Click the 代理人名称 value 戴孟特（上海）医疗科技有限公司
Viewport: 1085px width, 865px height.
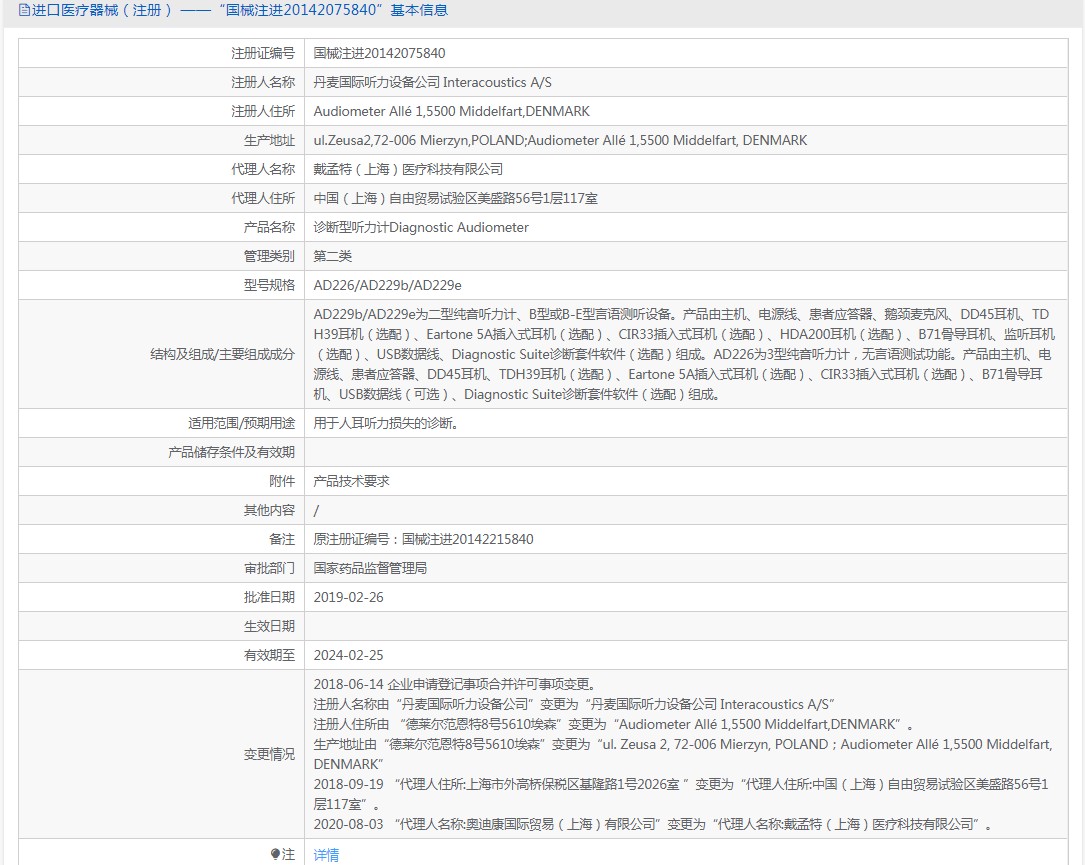tap(408, 170)
